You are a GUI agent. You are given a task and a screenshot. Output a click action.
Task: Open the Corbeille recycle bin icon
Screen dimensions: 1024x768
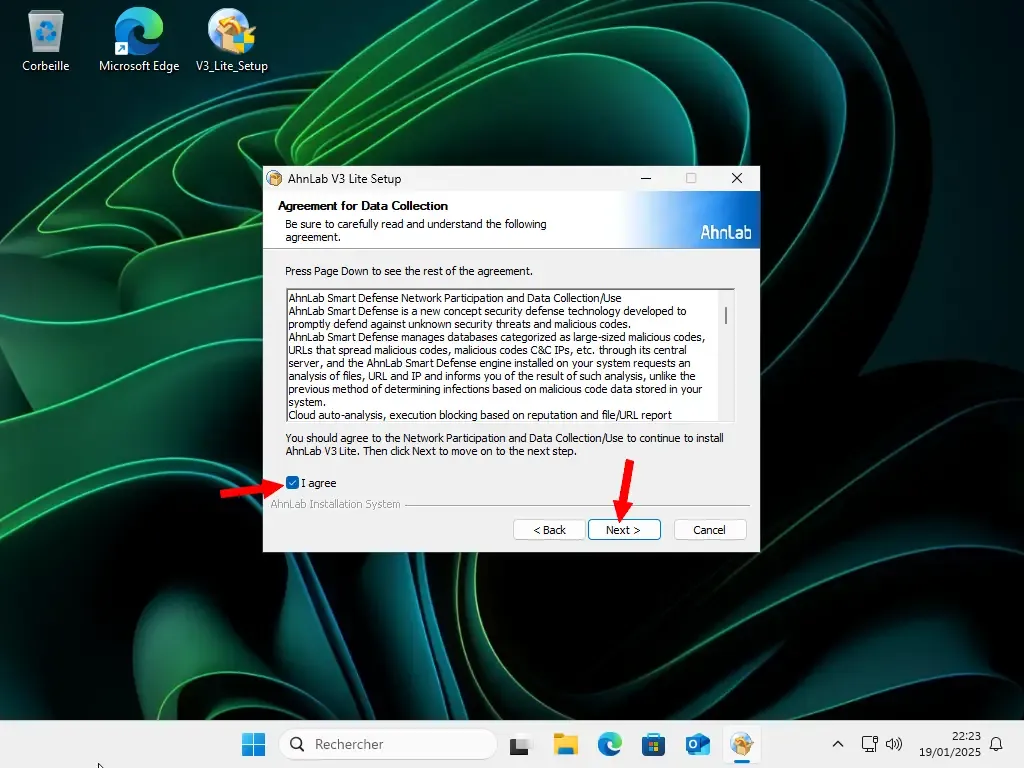click(45, 40)
